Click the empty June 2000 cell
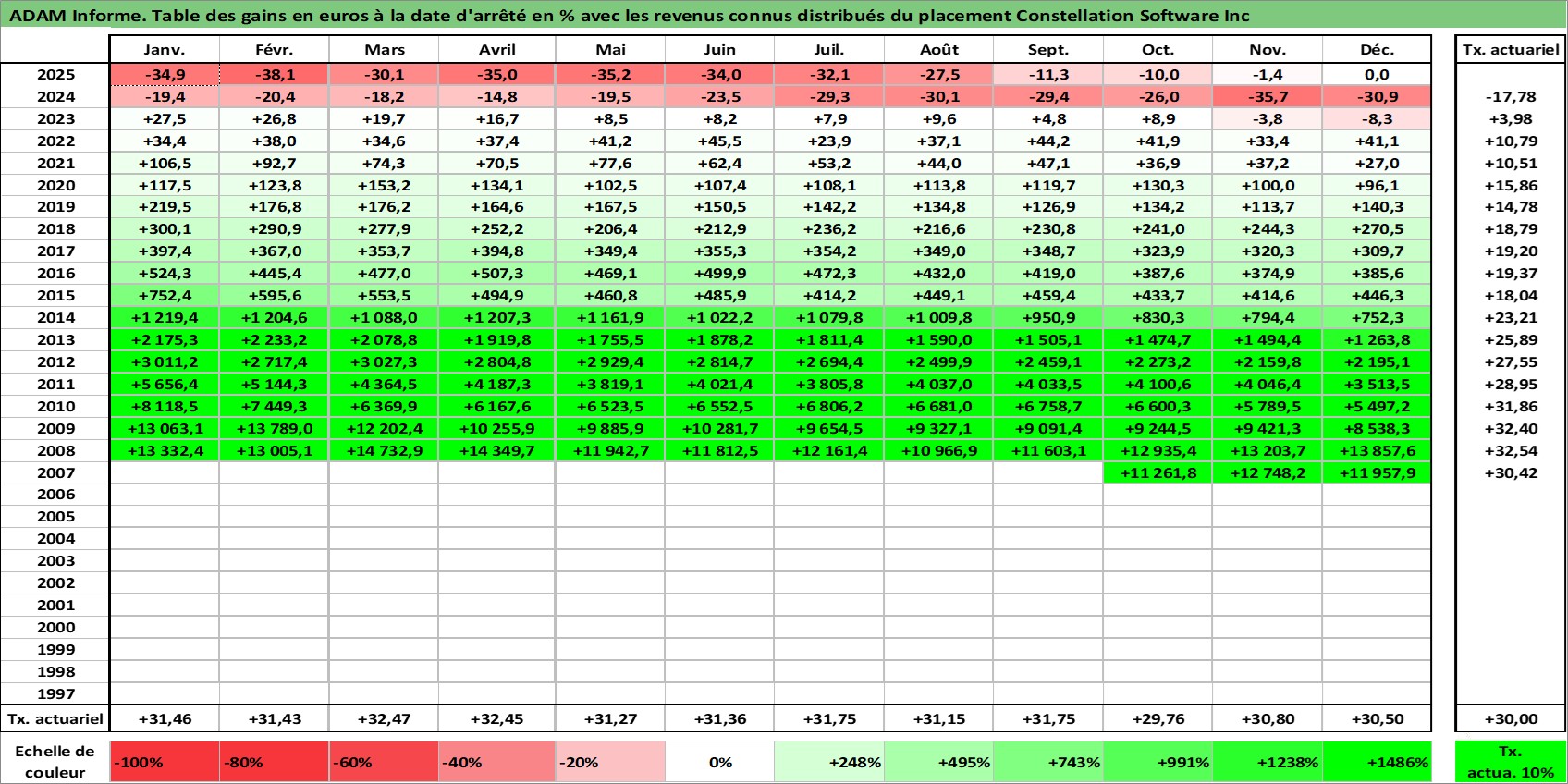Viewport: 1568px width, 784px height. click(x=719, y=628)
